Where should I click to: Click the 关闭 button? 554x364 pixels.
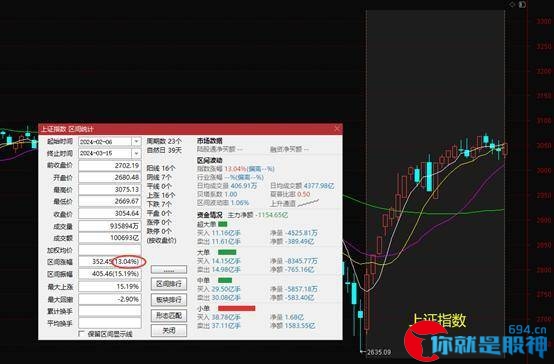pyautogui.click(x=169, y=331)
